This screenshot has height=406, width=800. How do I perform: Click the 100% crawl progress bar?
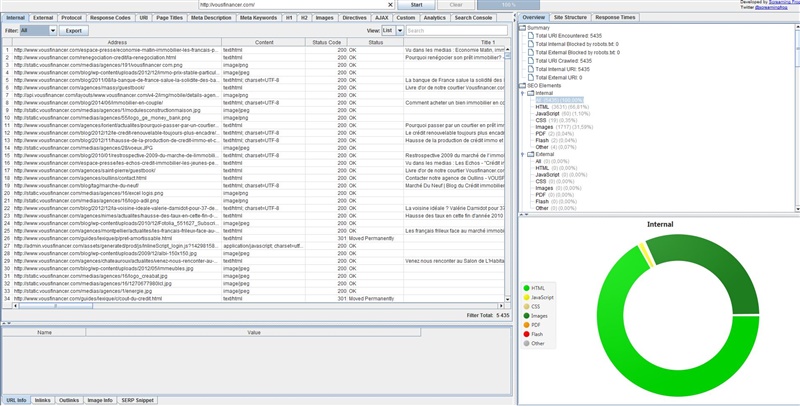click(x=508, y=5)
